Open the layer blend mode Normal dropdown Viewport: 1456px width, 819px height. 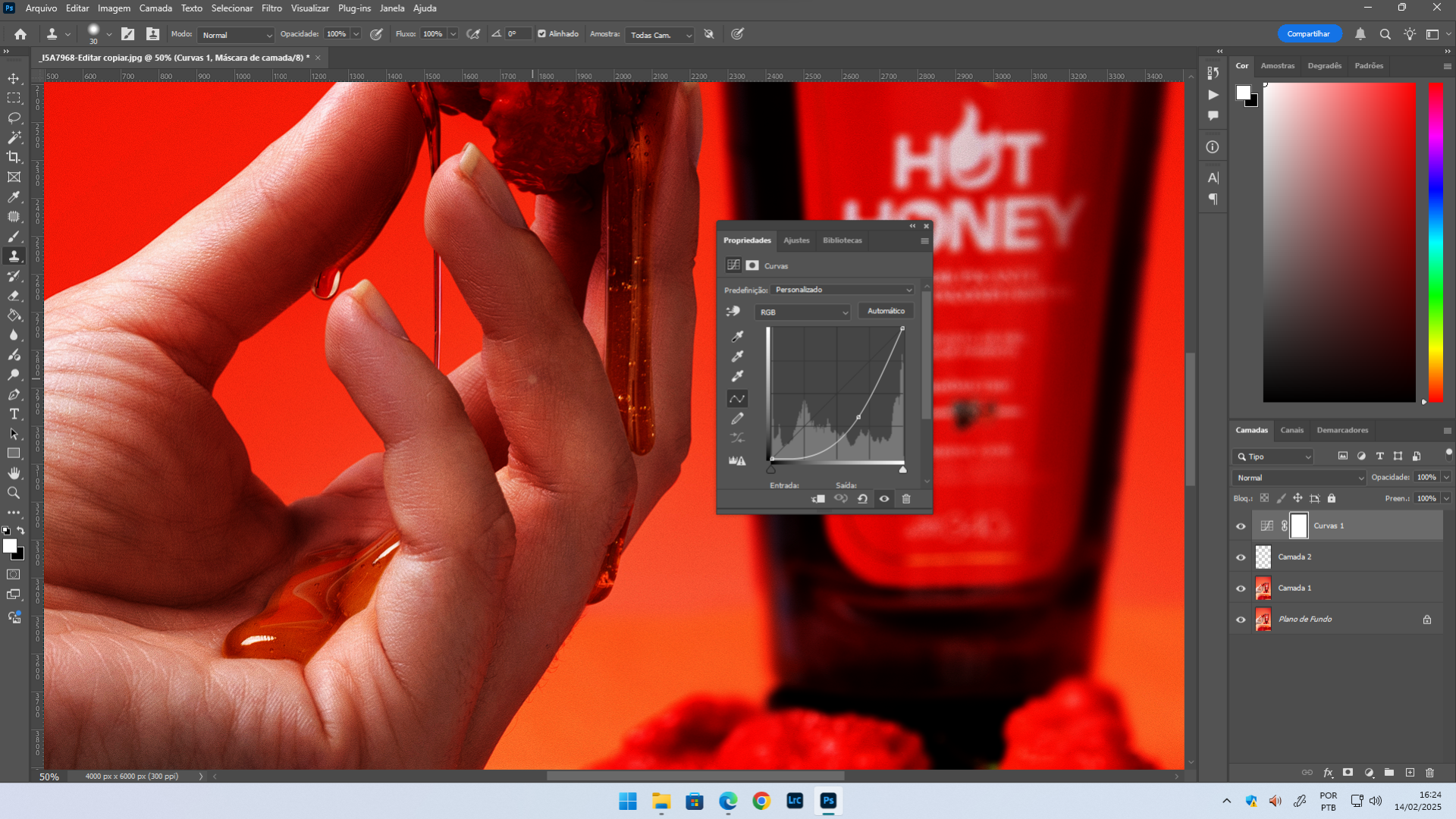tap(1300, 478)
